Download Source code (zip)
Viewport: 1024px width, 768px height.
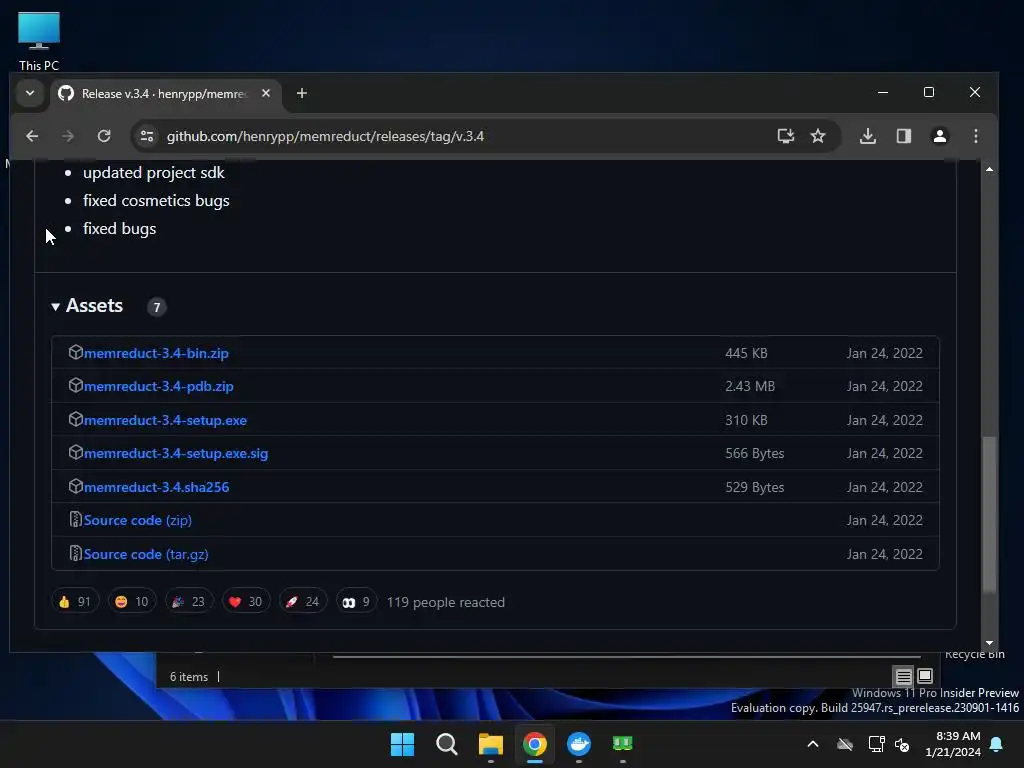pos(138,520)
